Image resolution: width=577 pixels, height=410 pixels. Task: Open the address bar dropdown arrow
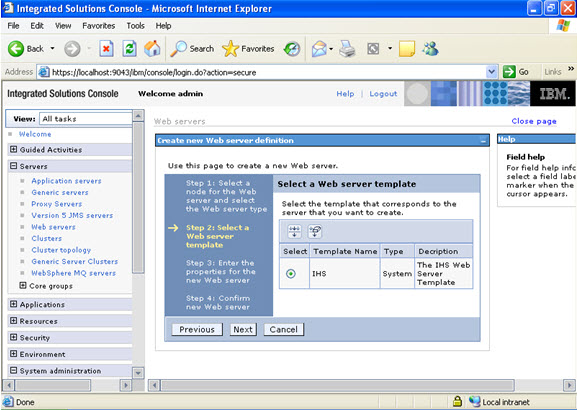pos(491,72)
